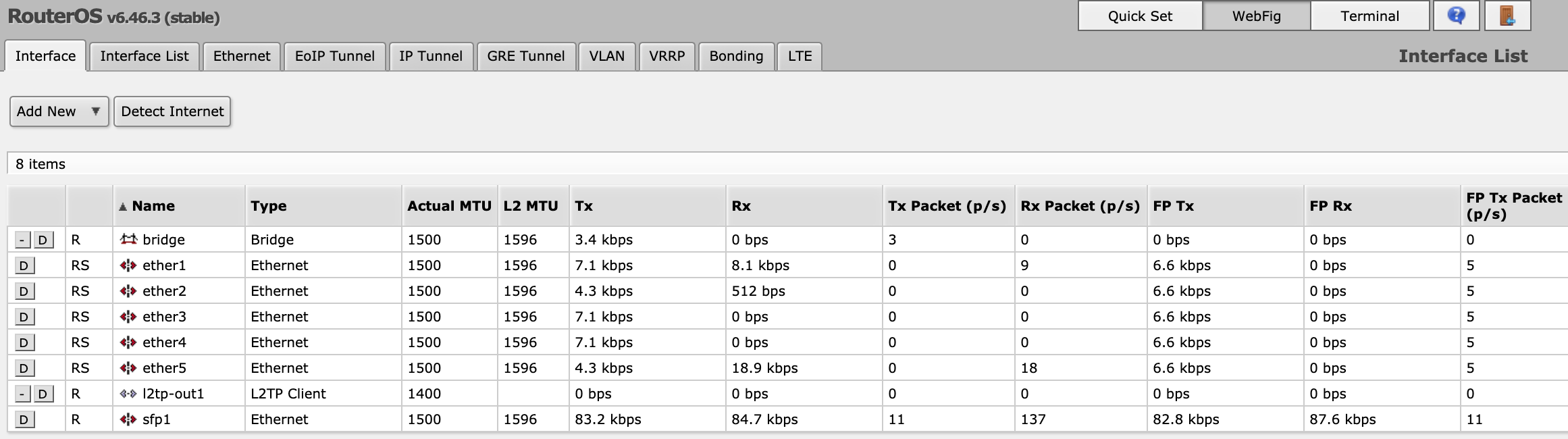This screenshot has width=1568, height=439.
Task: Toggle disable D button for sfp1
Action: click(24, 419)
